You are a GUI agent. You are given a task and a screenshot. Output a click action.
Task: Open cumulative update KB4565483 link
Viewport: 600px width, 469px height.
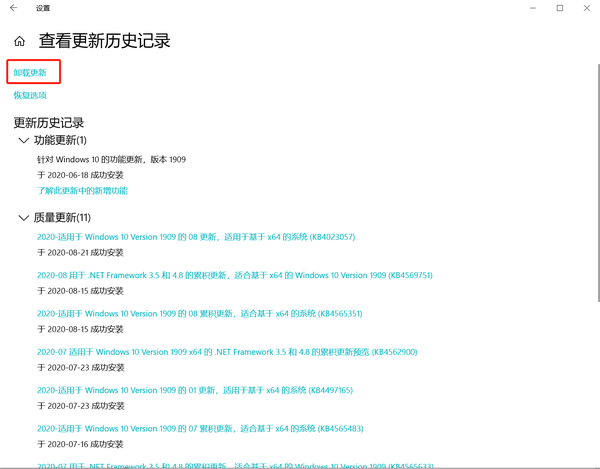(x=199, y=428)
